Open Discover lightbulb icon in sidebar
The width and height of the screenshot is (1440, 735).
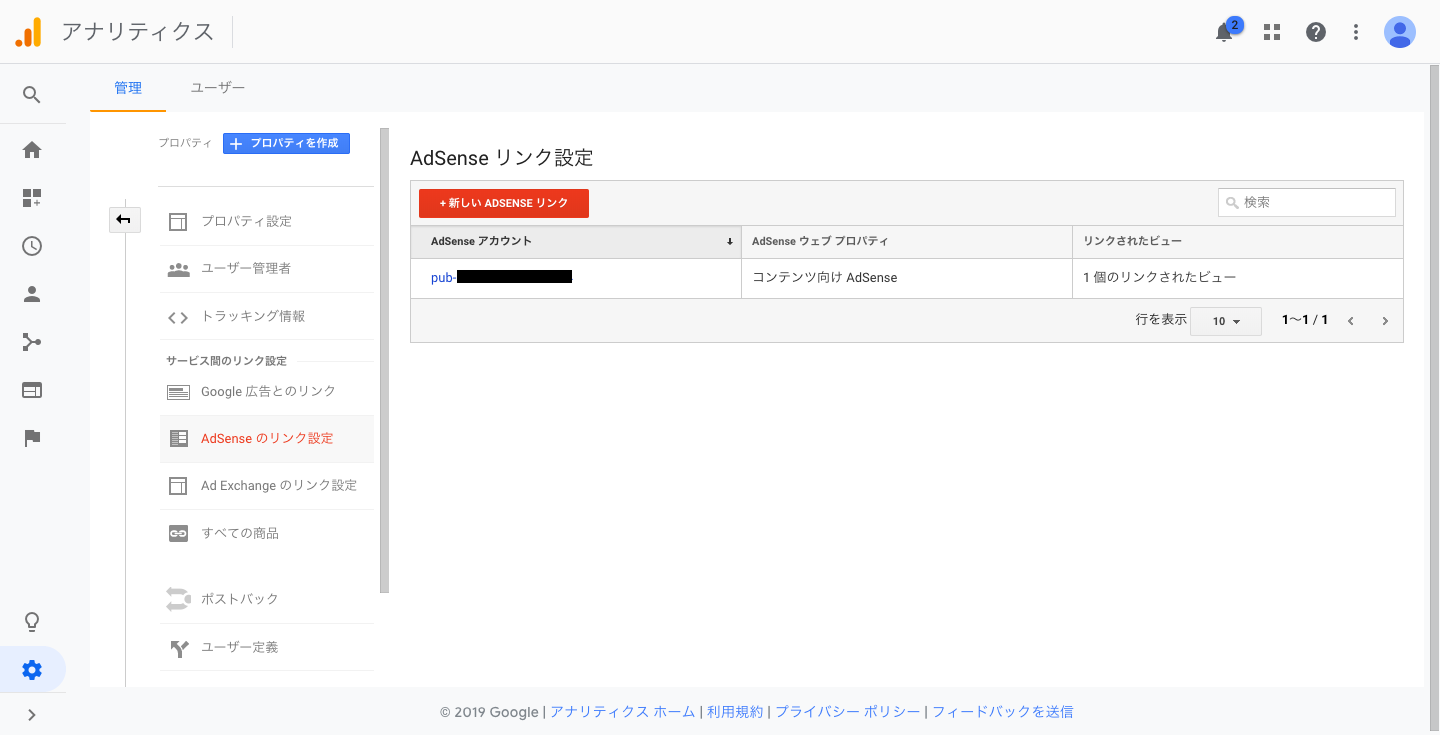[32, 622]
